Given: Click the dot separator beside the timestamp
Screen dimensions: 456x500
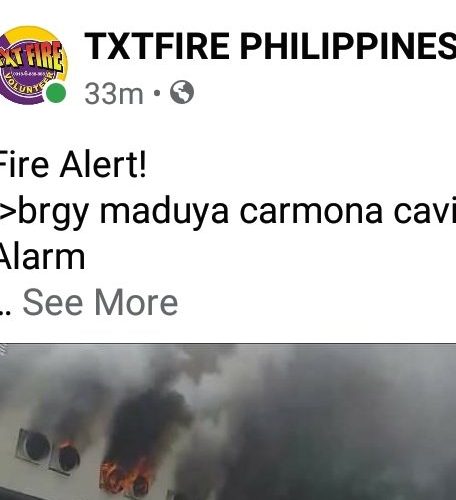Looking at the screenshot, I should (157, 93).
